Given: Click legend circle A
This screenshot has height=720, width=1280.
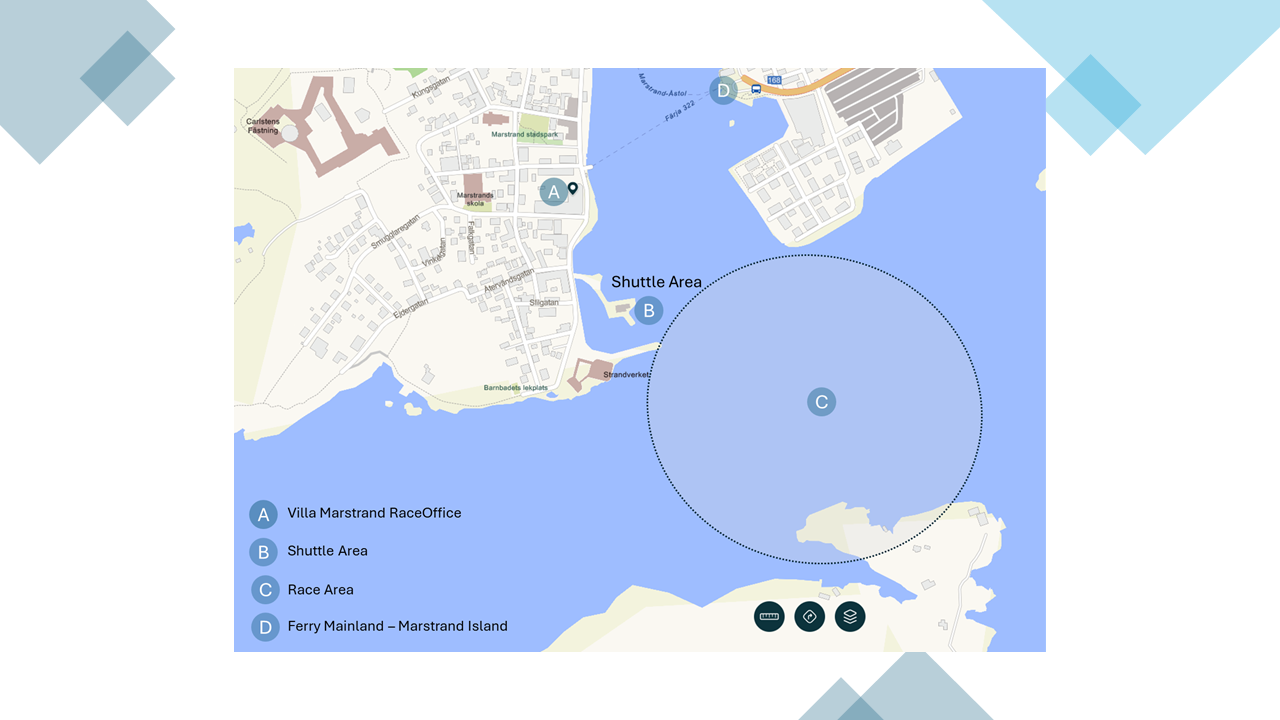Looking at the screenshot, I should pos(263,514).
